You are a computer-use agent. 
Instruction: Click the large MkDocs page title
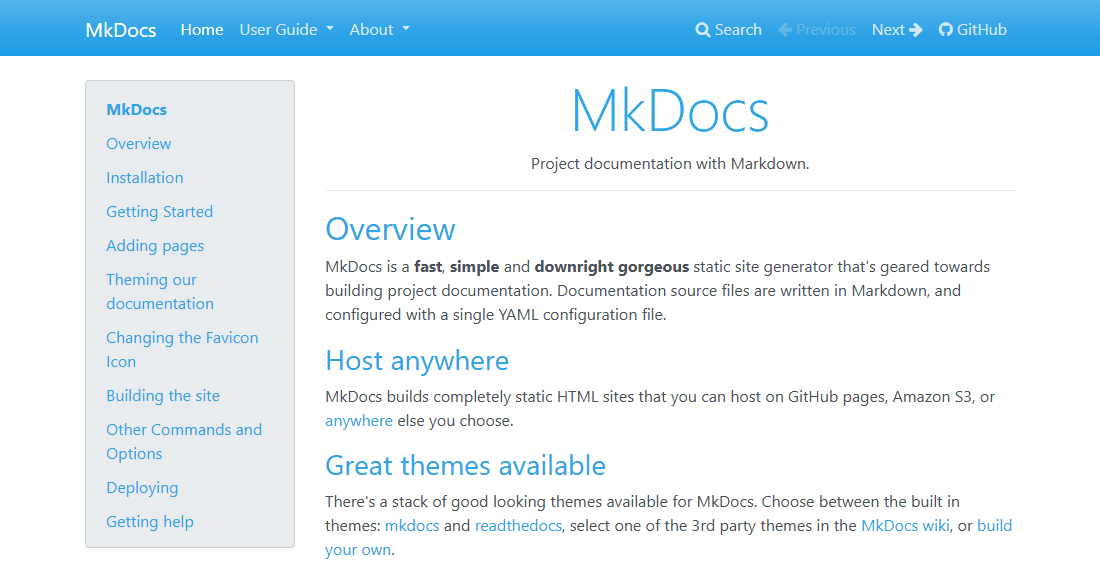click(x=670, y=111)
